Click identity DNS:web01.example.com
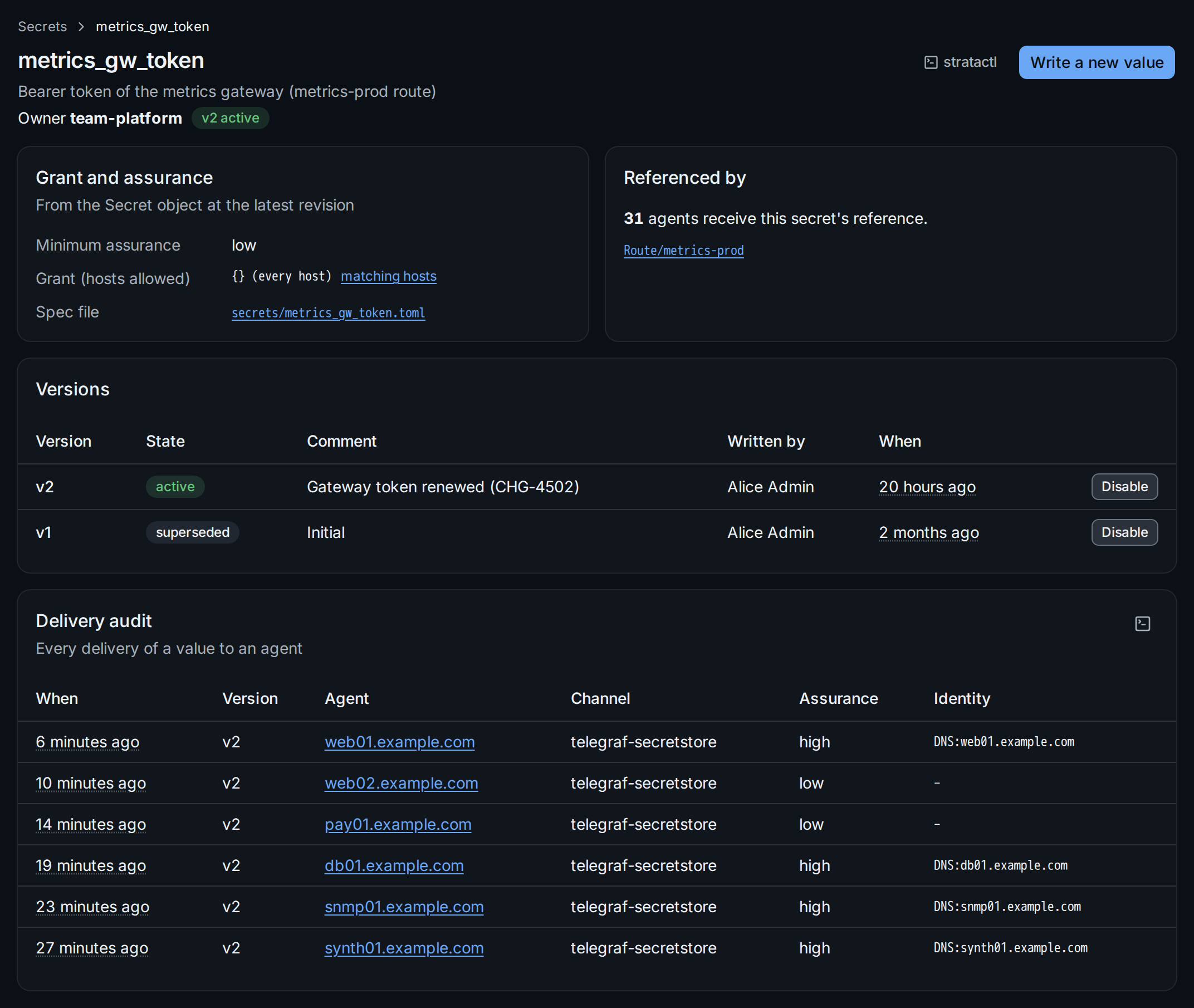The image size is (1194, 1008). pos(1004,742)
